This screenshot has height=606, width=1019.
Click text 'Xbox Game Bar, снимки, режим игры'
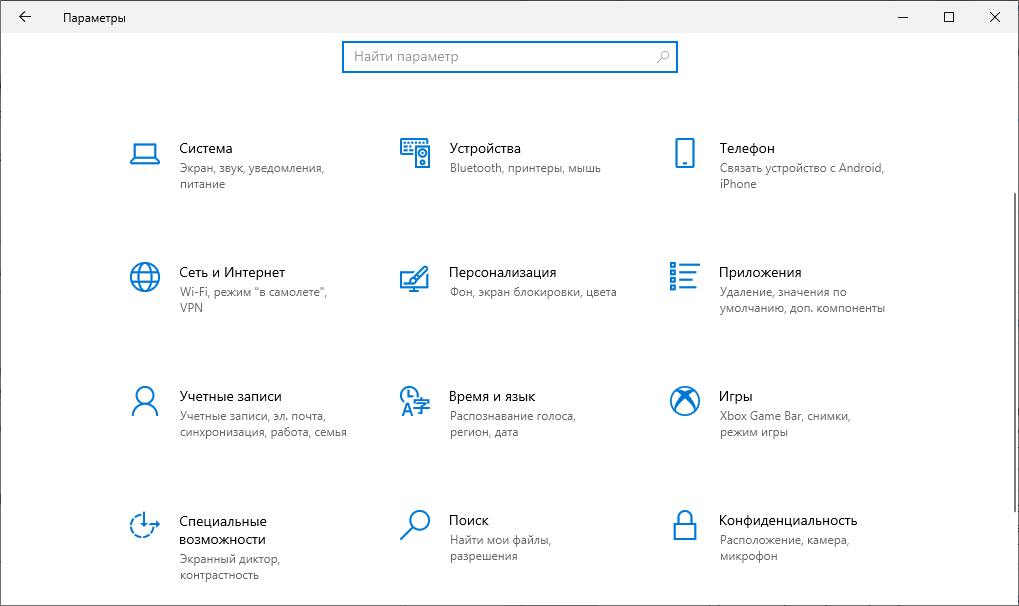[x=785, y=424]
